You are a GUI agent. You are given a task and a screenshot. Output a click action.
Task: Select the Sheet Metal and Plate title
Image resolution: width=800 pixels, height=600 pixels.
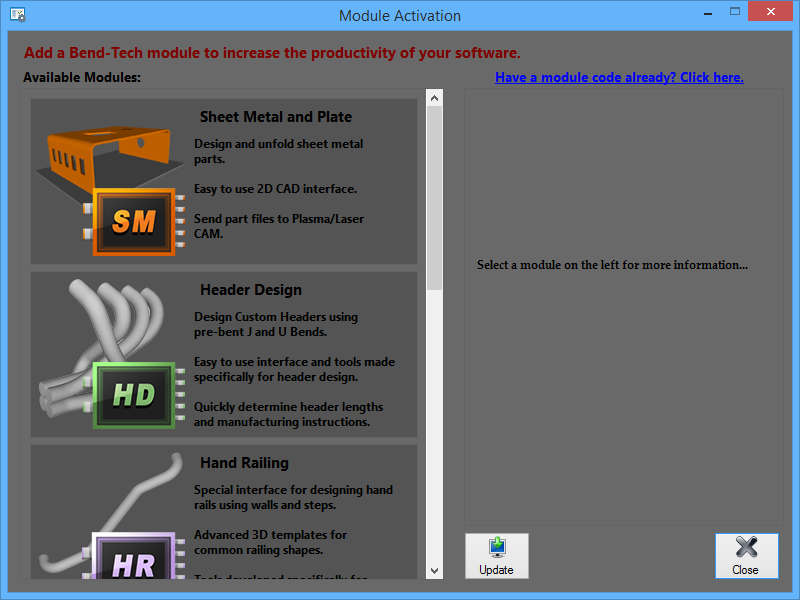276,117
